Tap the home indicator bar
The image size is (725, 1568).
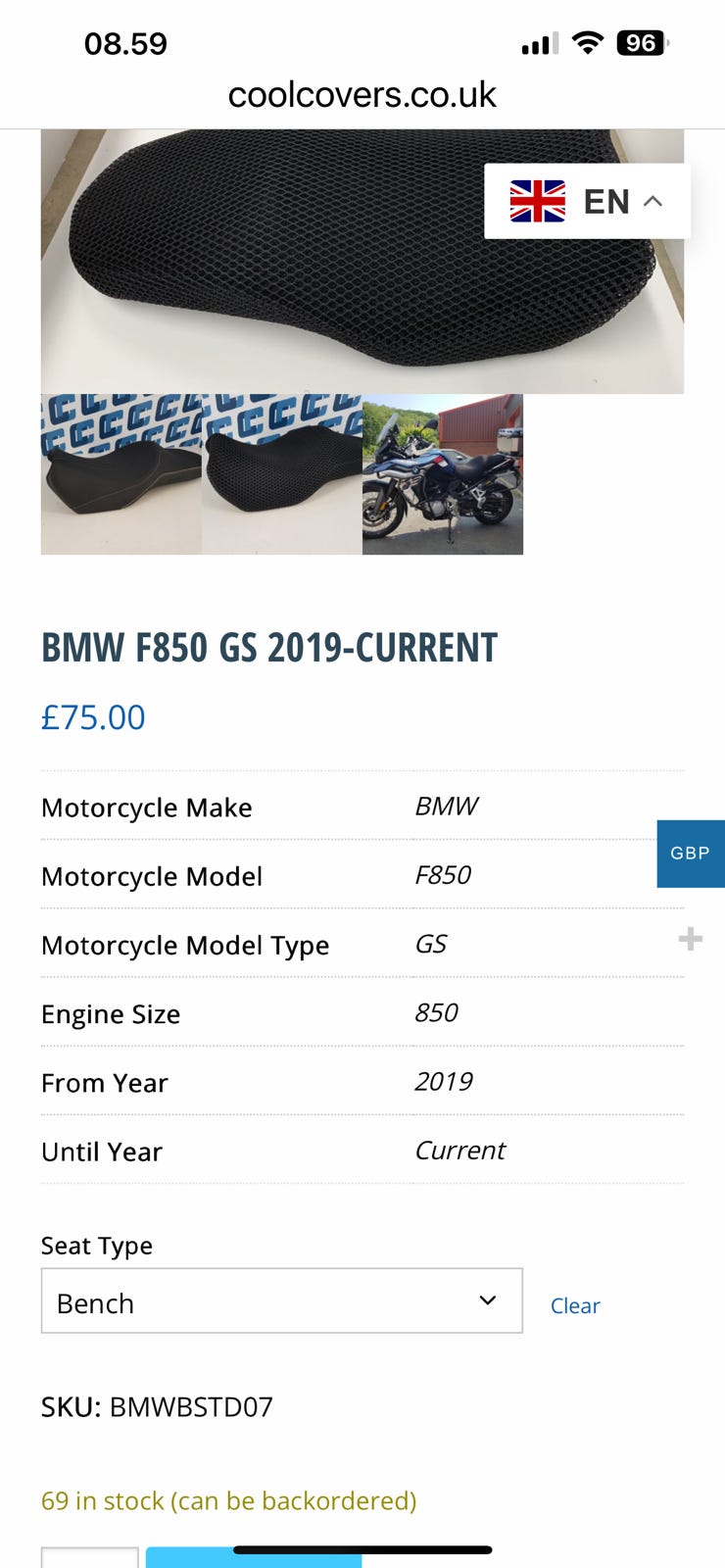point(362,1549)
